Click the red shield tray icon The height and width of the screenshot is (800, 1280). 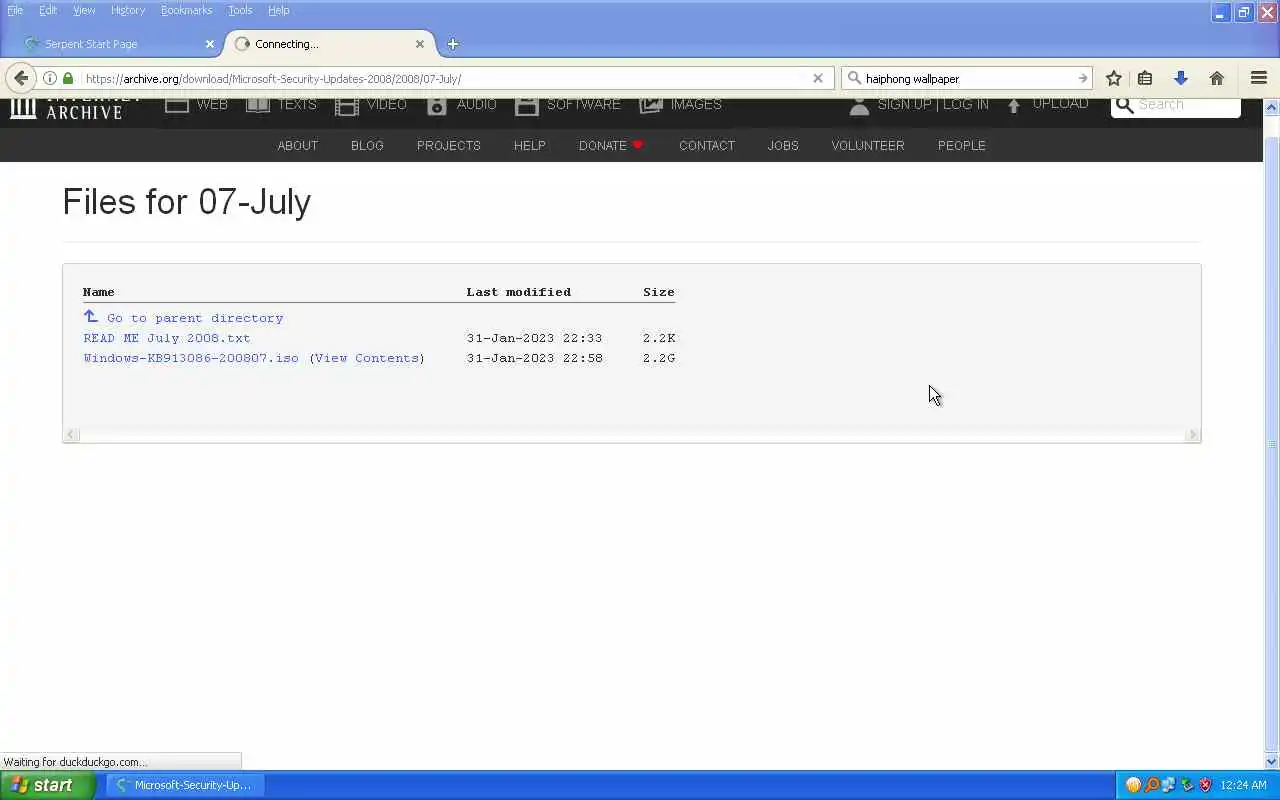point(1205,785)
